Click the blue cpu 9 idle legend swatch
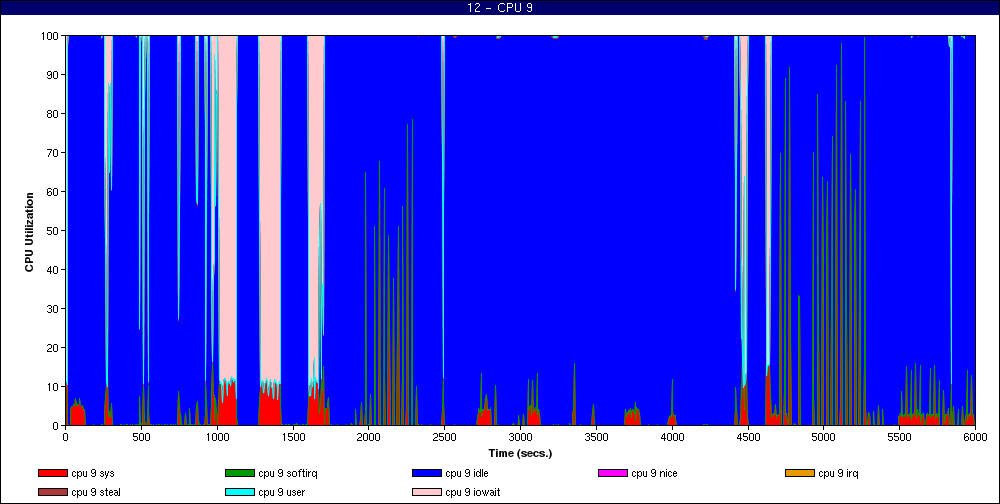This screenshot has width=1000, height=504. (x=427, y=473)
